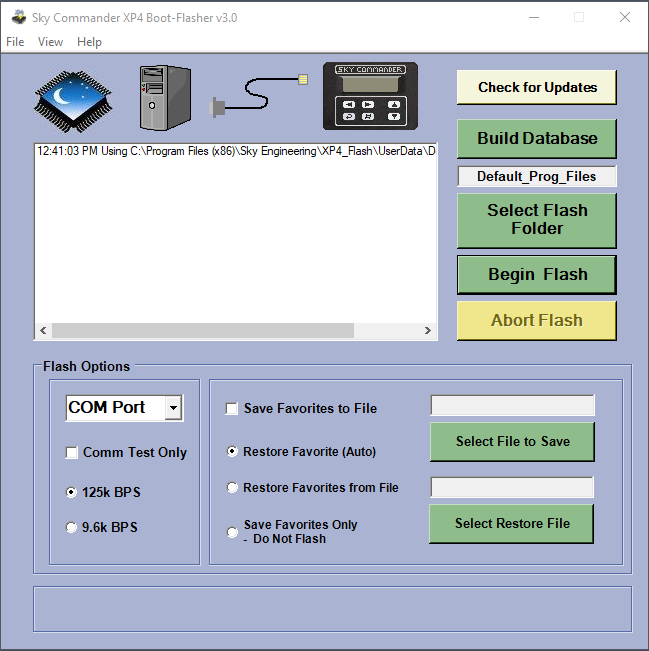Close the Boot-Flasher window
The image size is (649, 651).
tap(625, 17)
